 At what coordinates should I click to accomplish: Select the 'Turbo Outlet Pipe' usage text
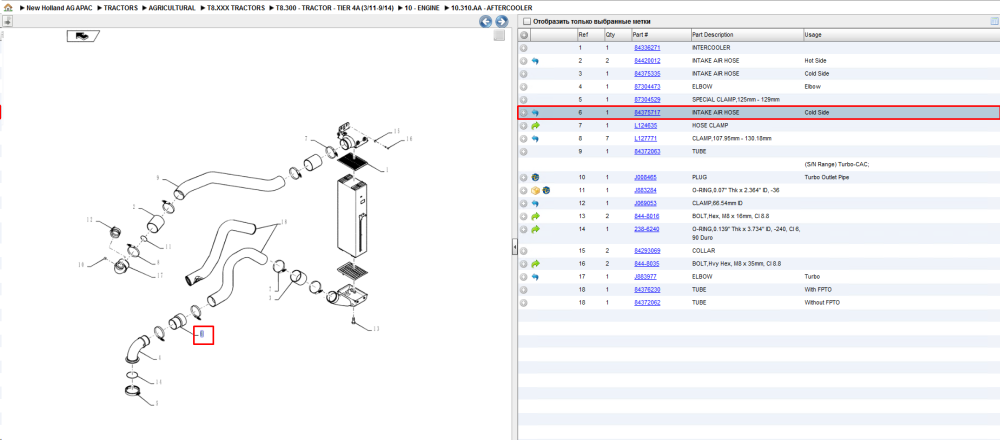826,177
